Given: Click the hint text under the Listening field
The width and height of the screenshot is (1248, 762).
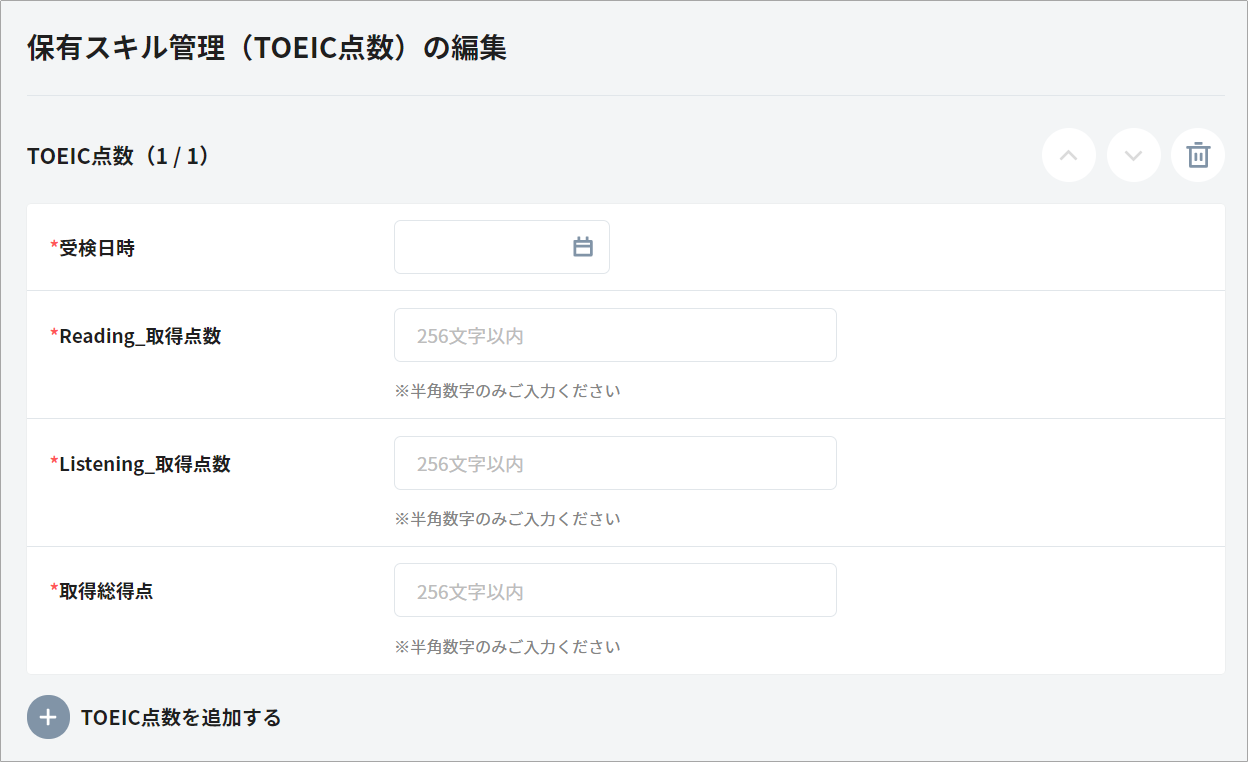Looking at the screenshot, I should [x=508, y=519].
